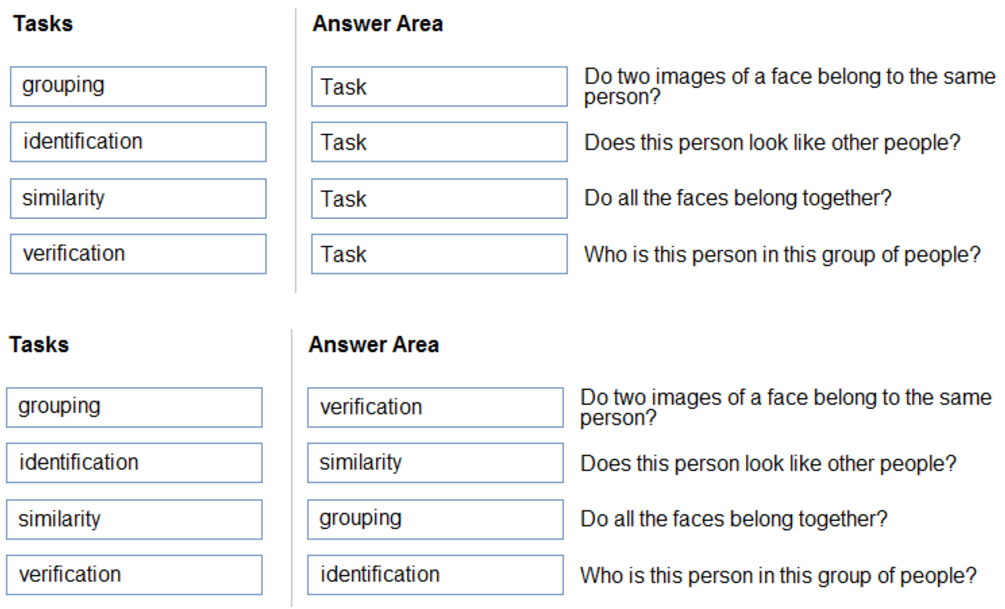Select the 'similarity' answer in the answered Answer Area
The height and width of the screenshot is (609, 1005).
click(x=435, y=463)
